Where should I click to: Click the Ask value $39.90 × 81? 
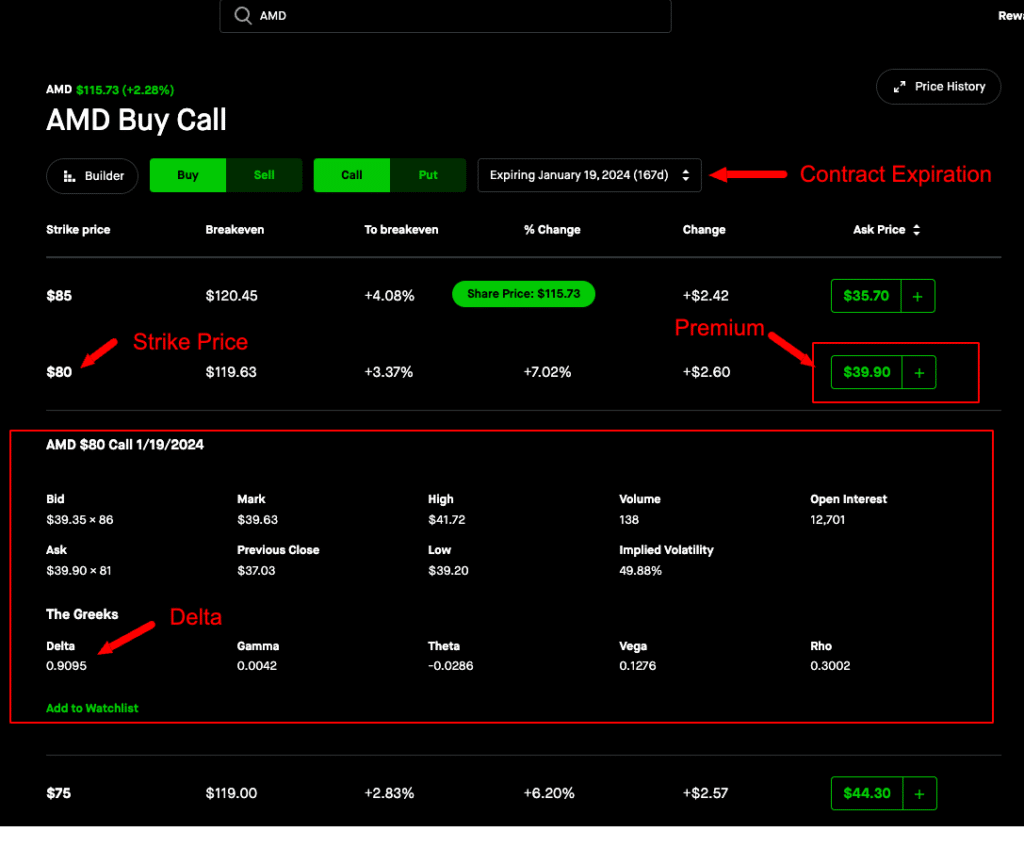click(x=78, y=571)
